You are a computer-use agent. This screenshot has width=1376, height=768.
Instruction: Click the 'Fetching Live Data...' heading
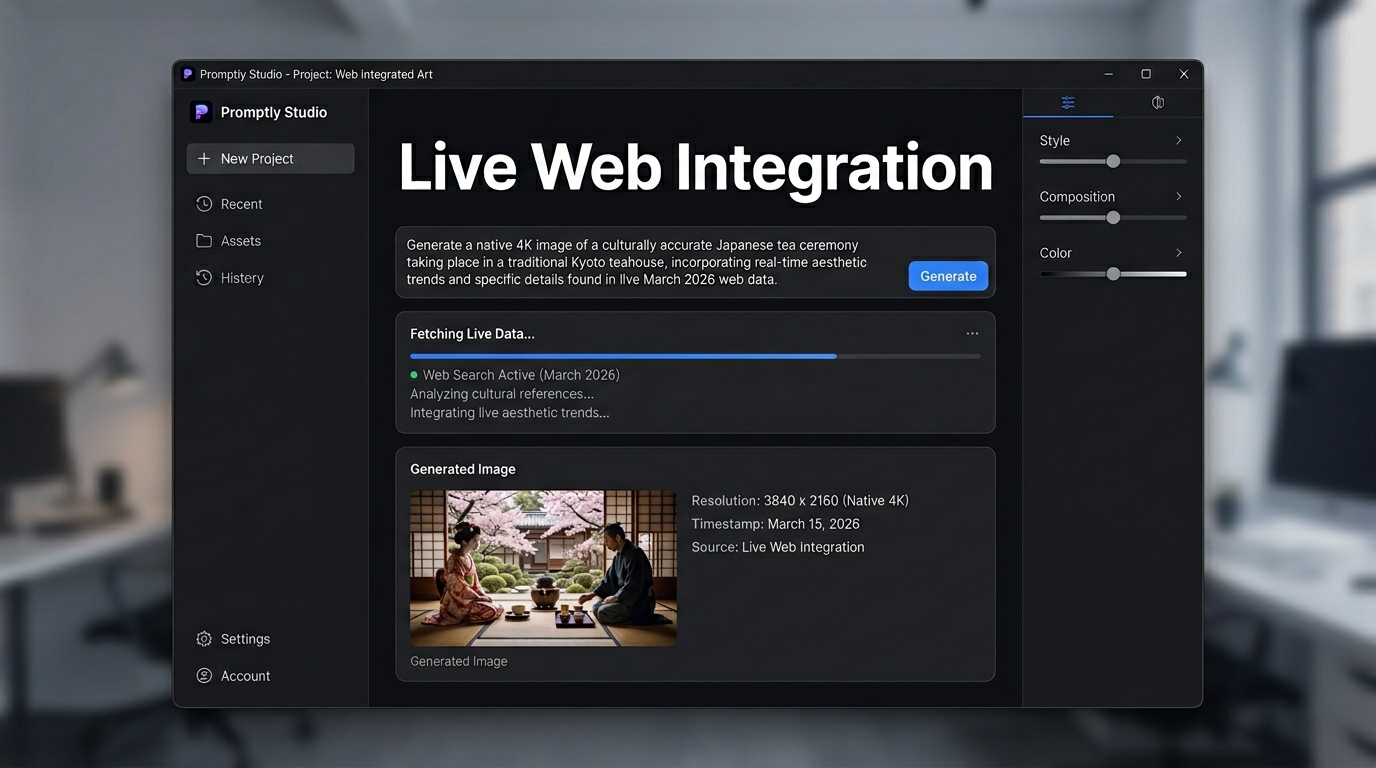click(x=472, y=334)
